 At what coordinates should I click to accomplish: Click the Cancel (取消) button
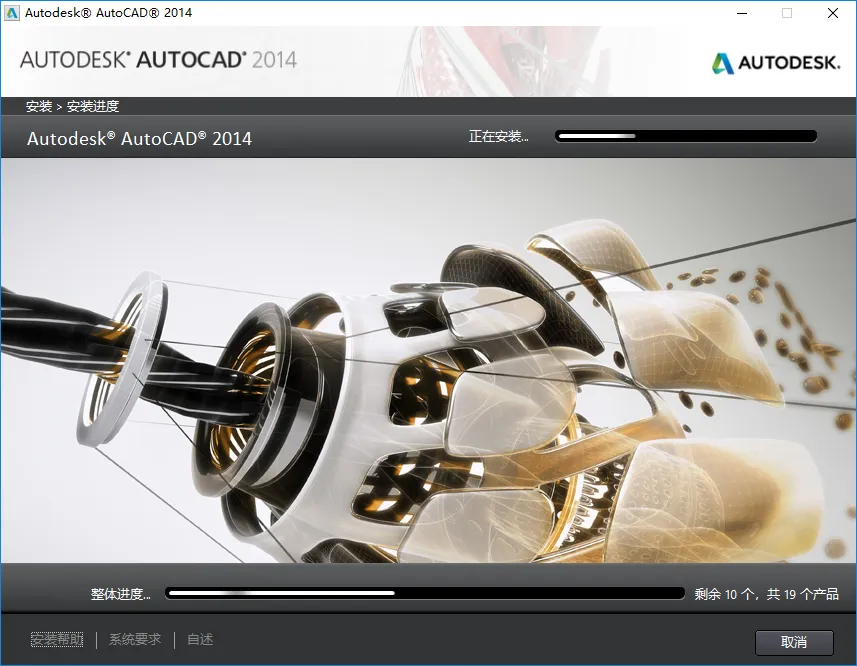point(794,642)
